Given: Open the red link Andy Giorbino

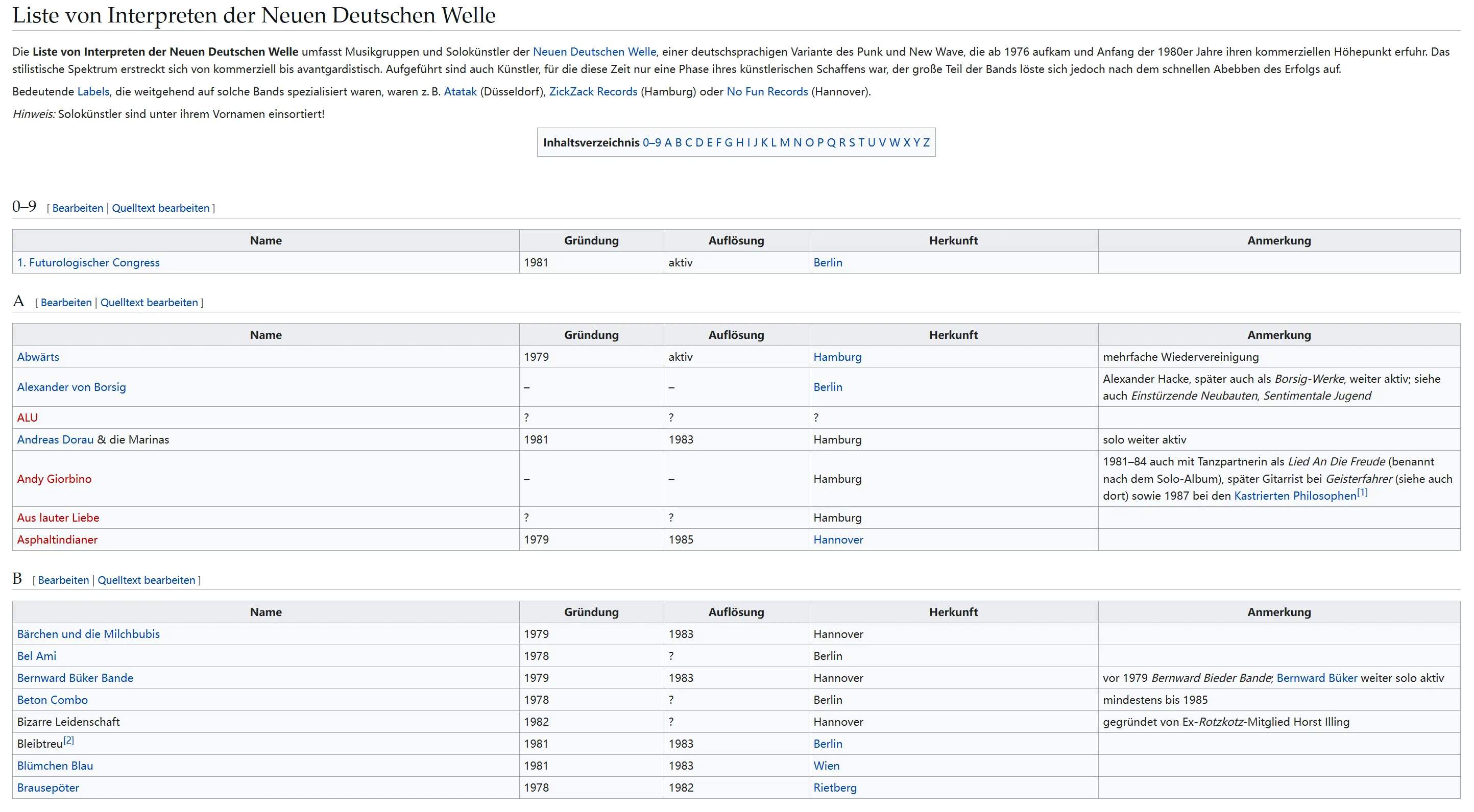Looking at the screenshot, I should [x=54, y=479].
